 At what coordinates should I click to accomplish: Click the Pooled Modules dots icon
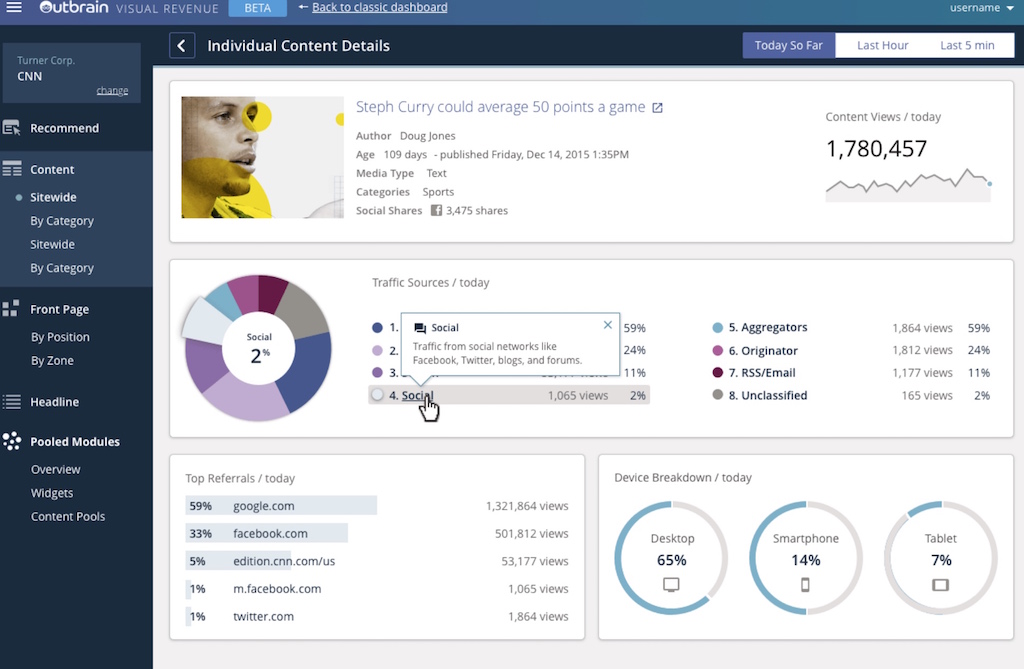pos(12,442)
